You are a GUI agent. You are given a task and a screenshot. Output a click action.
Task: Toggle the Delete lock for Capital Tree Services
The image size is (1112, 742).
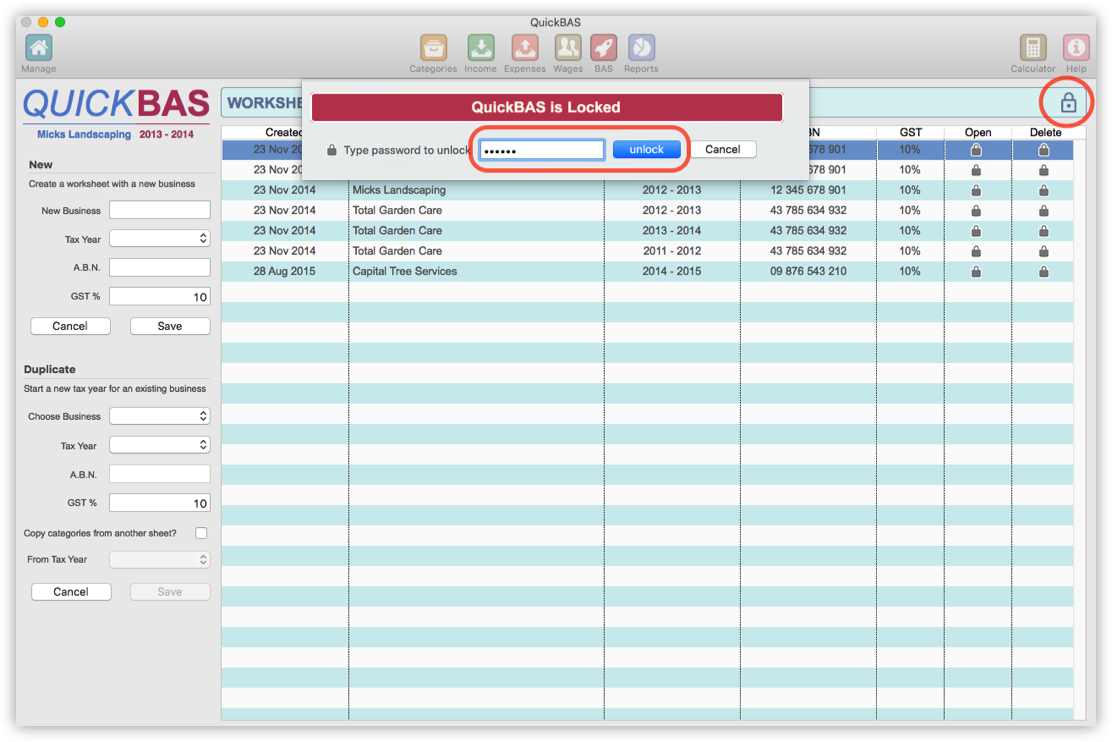point(1043,271)
